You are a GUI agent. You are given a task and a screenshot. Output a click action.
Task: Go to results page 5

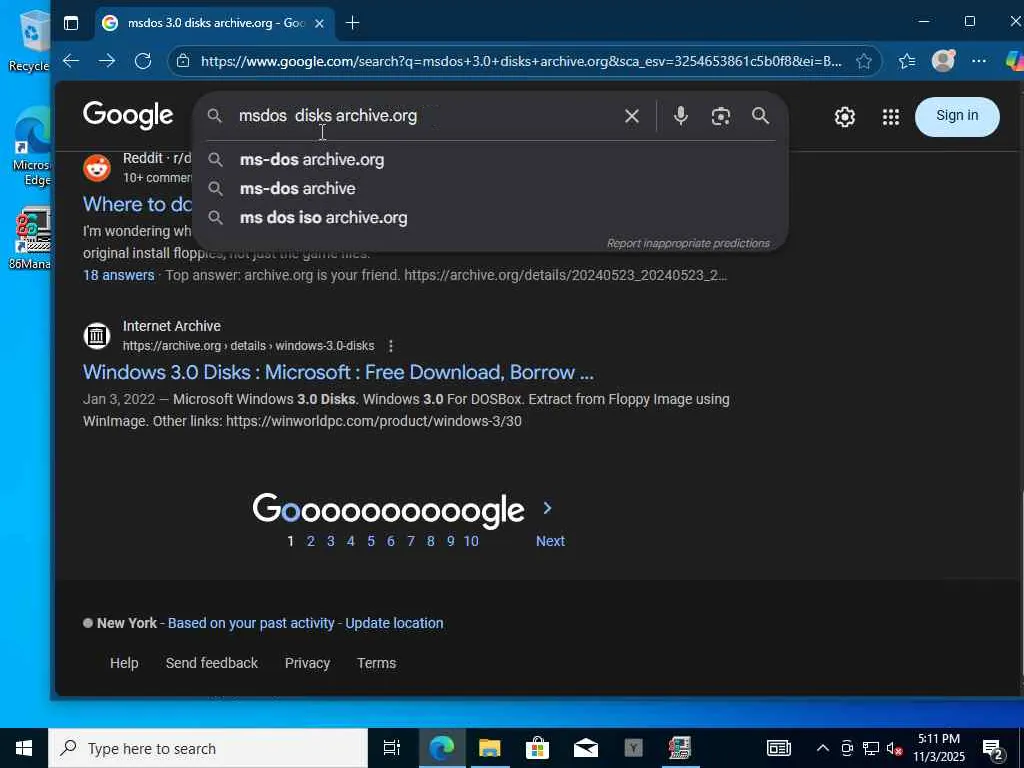point(371,541)
